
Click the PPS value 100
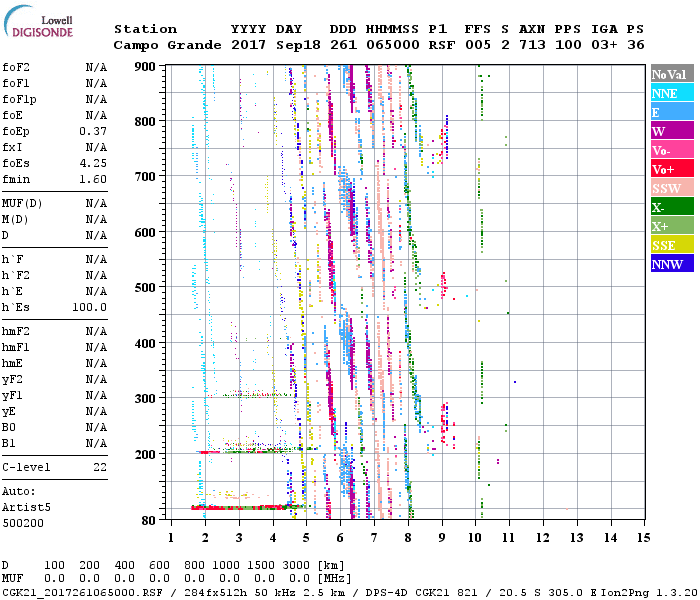point(568,45)
